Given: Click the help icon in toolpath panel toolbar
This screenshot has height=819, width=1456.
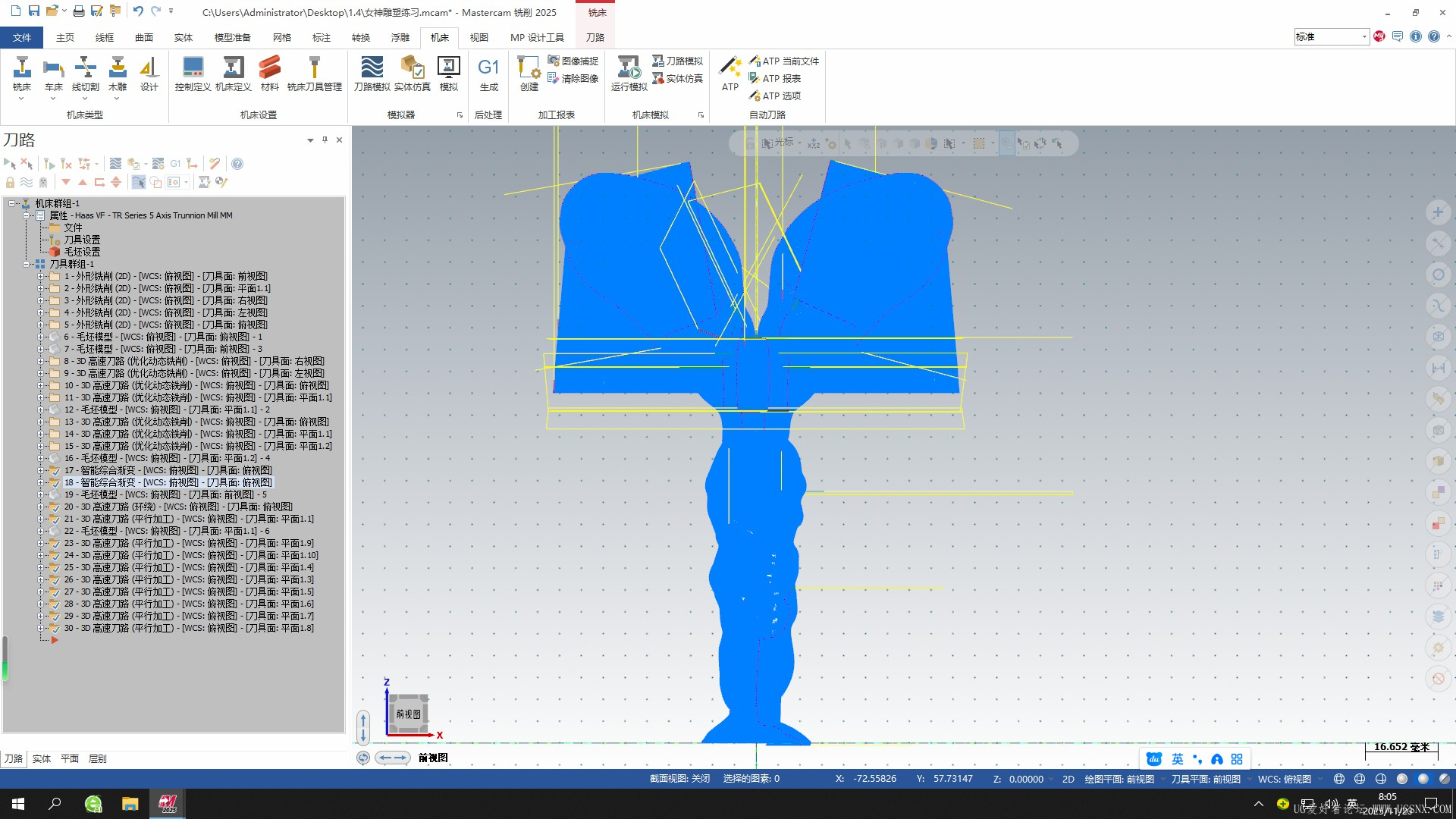Looking at the screenshot, I should click(x=237, y=164).
